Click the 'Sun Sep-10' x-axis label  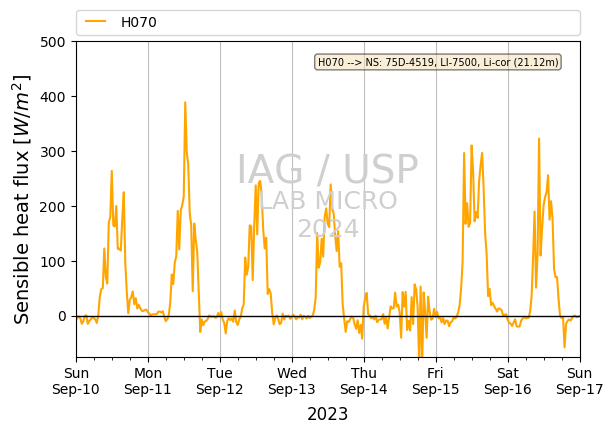(x=76, y=381)
